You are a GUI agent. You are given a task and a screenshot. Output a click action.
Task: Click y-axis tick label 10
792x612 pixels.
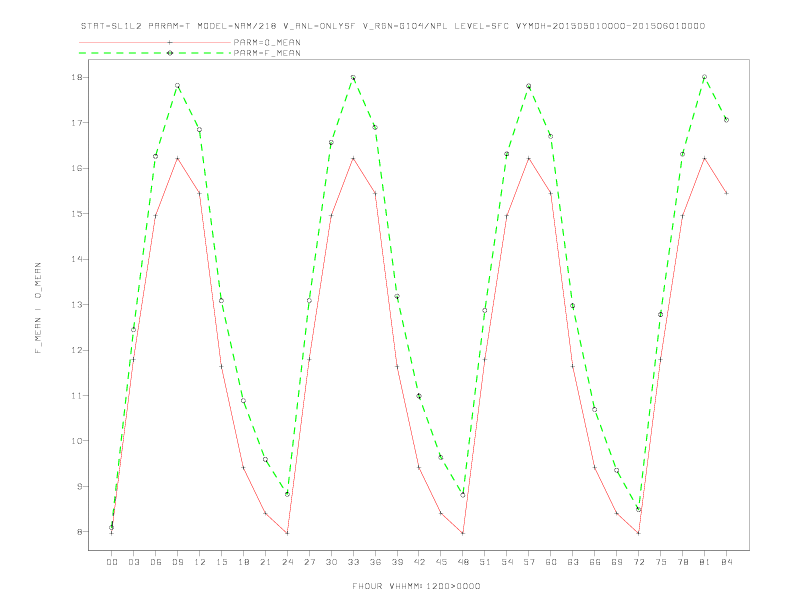(77, 441)
